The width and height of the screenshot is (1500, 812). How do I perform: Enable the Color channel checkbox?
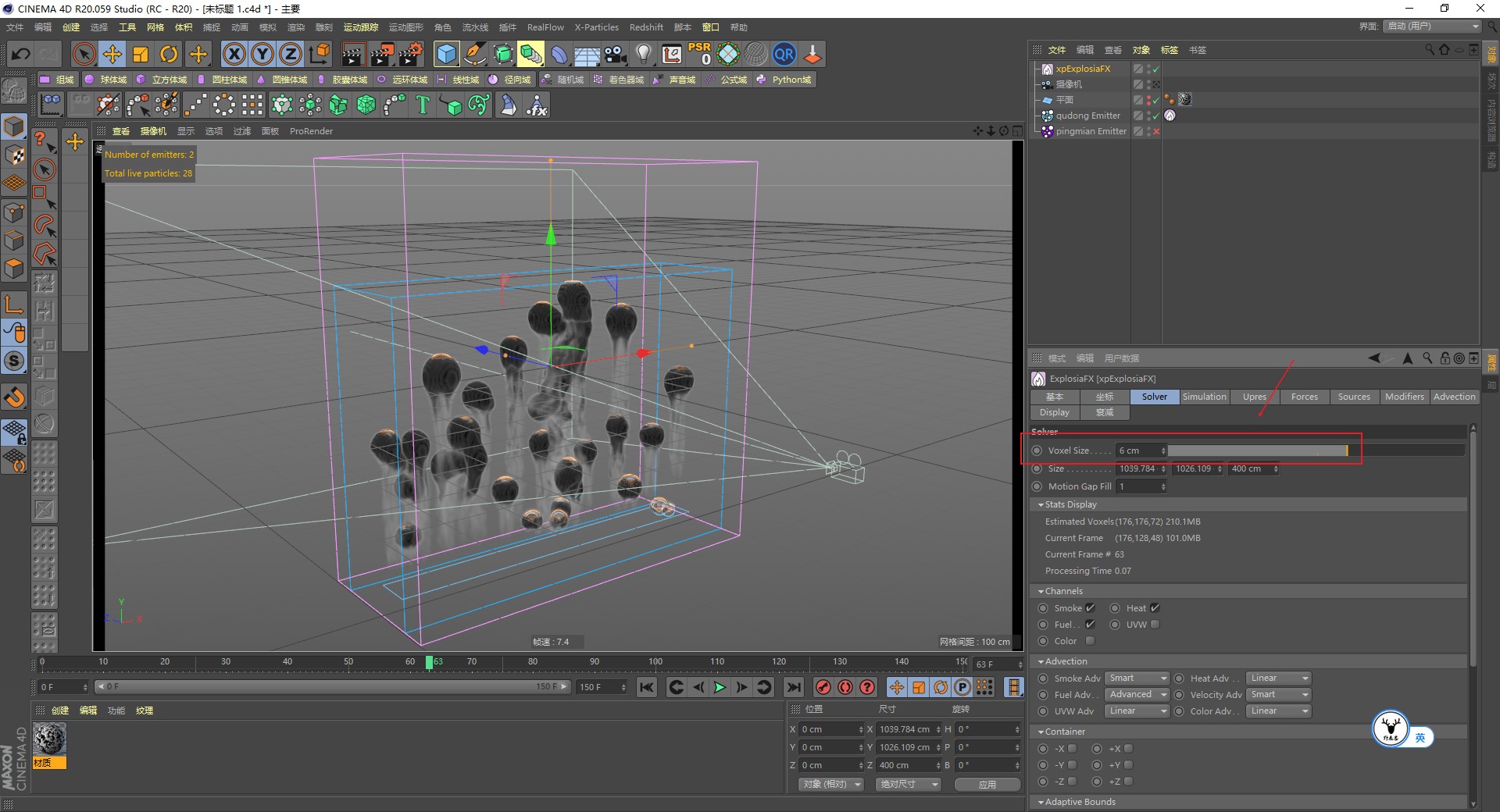pyautogui.click(x=1090, y=641)
